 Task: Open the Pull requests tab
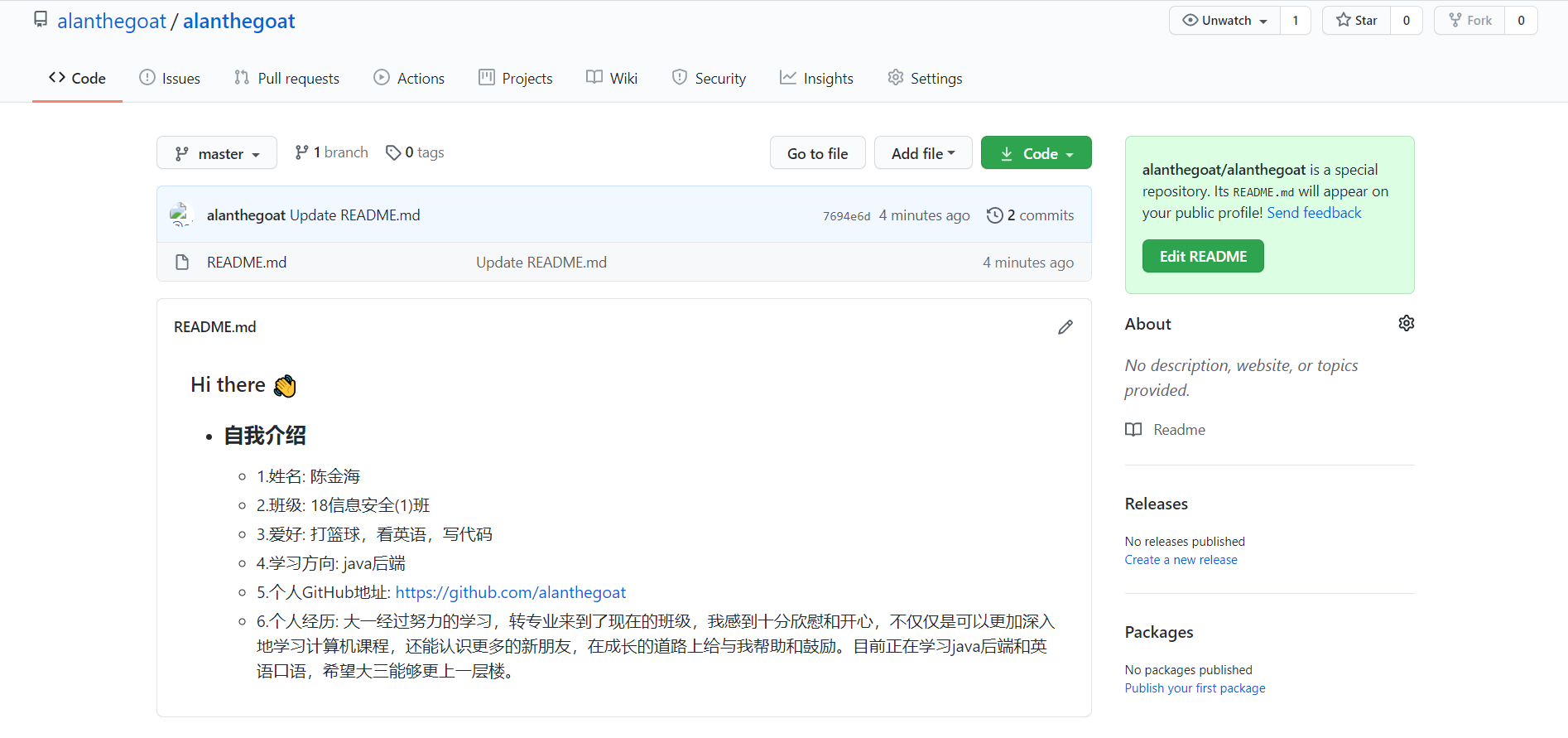(x=286, y=78)
